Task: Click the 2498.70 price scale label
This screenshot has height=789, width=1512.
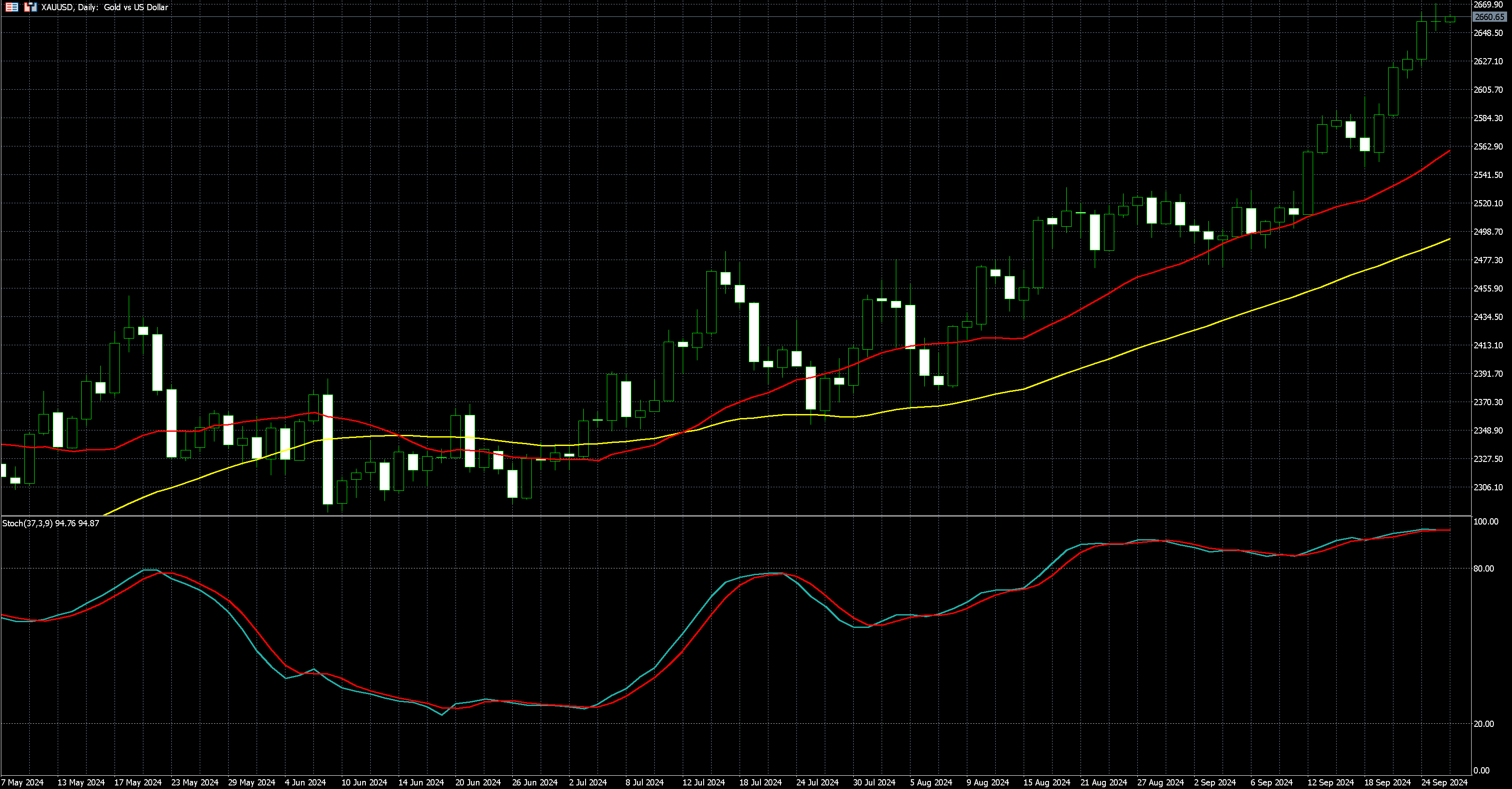Action: [1488, 232]
